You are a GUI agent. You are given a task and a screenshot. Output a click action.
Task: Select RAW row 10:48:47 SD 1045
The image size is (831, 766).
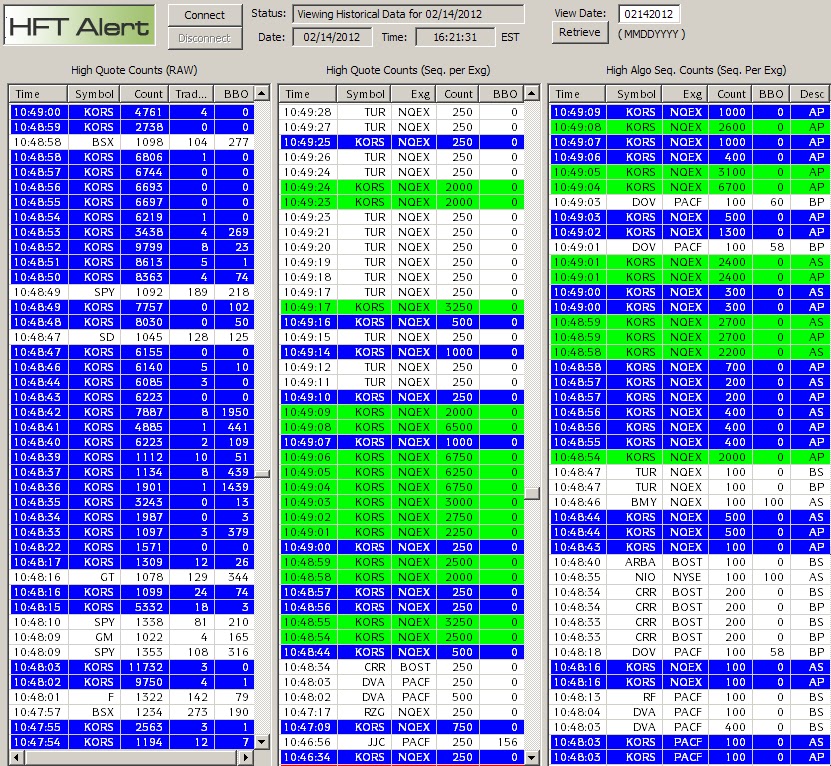(x=132, y=337)
